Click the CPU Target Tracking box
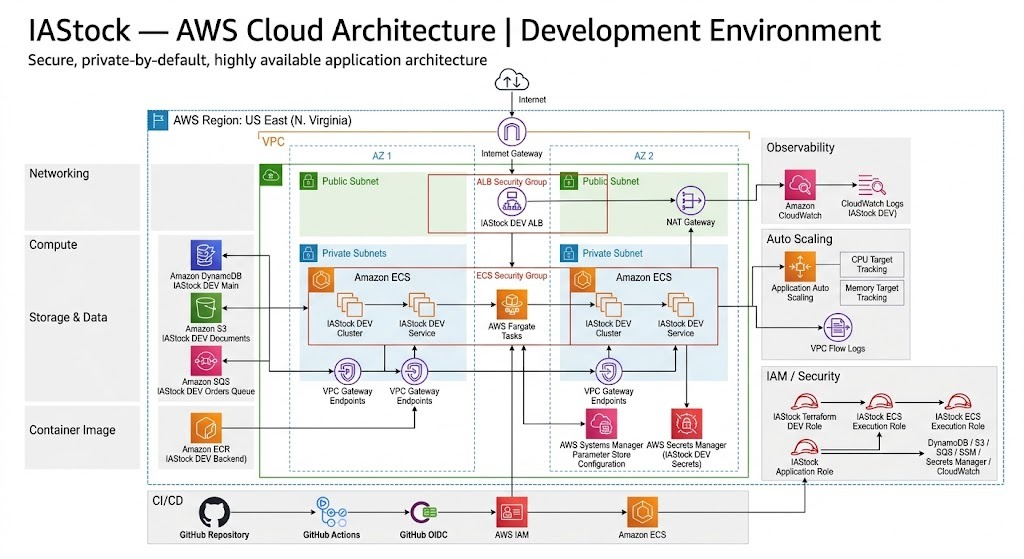This screenshot has width=1024, height=559. [x=872, y=264]
